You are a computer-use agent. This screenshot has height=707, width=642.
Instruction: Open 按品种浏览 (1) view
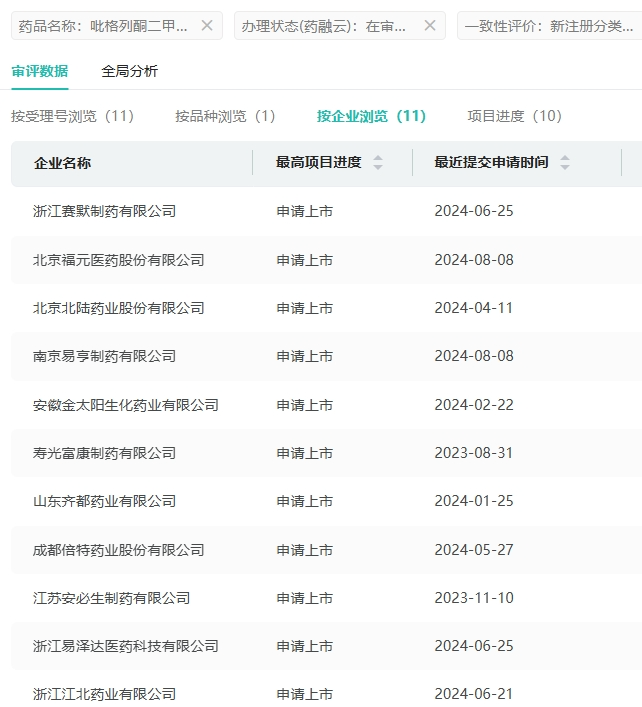point(225,116)
